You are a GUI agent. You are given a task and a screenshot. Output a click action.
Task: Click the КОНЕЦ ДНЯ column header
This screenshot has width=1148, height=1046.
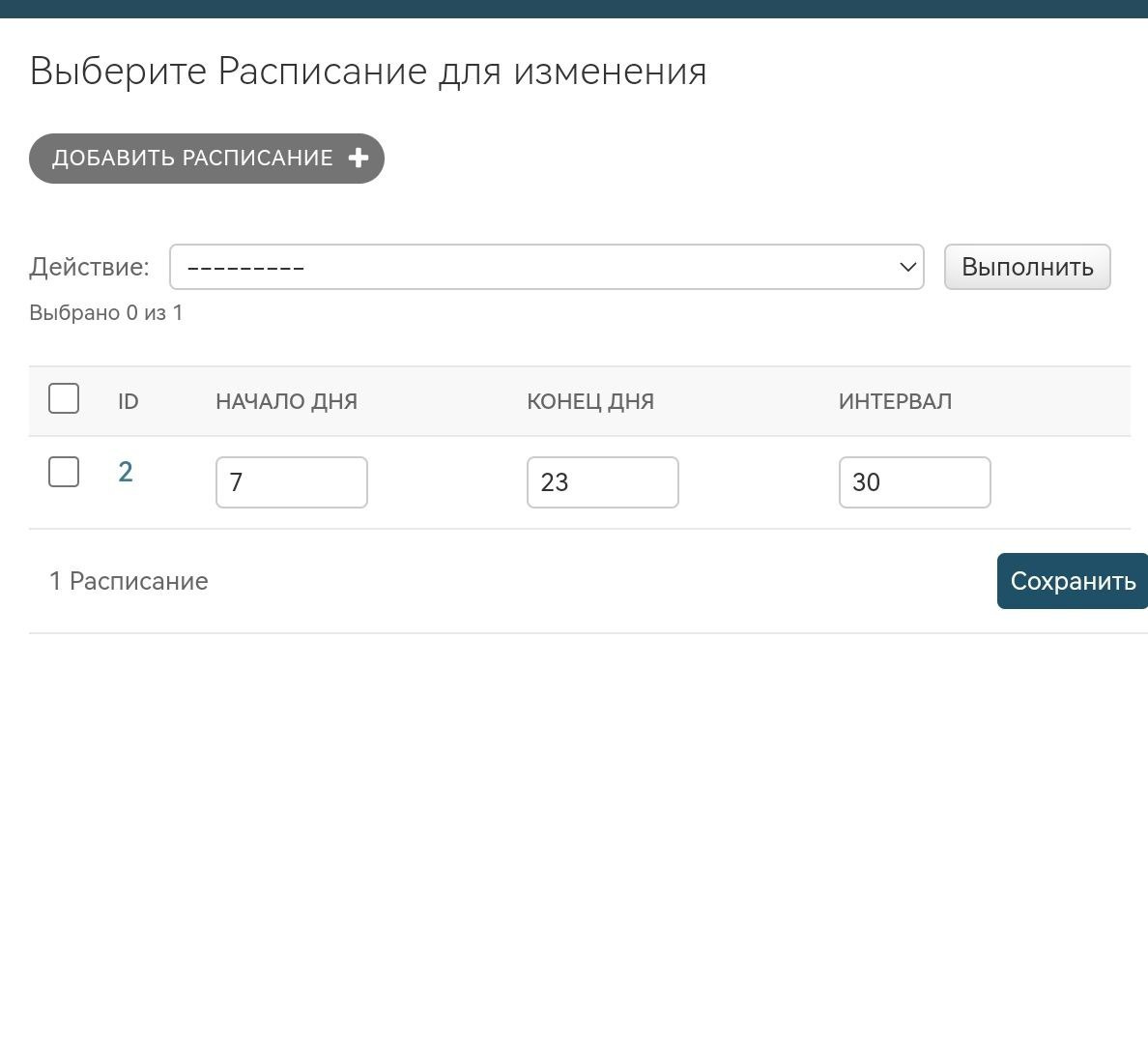click(590, 401)
